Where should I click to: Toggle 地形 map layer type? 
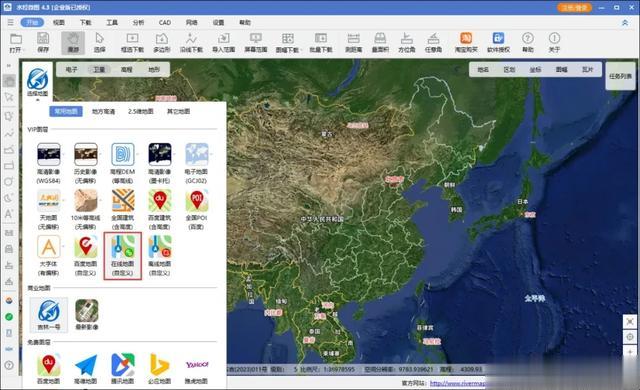154,70
